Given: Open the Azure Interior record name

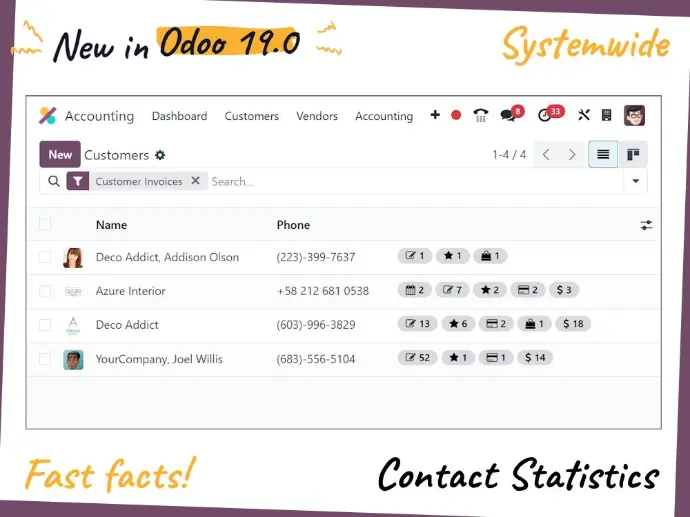Looking at the screenshot, I should pos(131,291).
